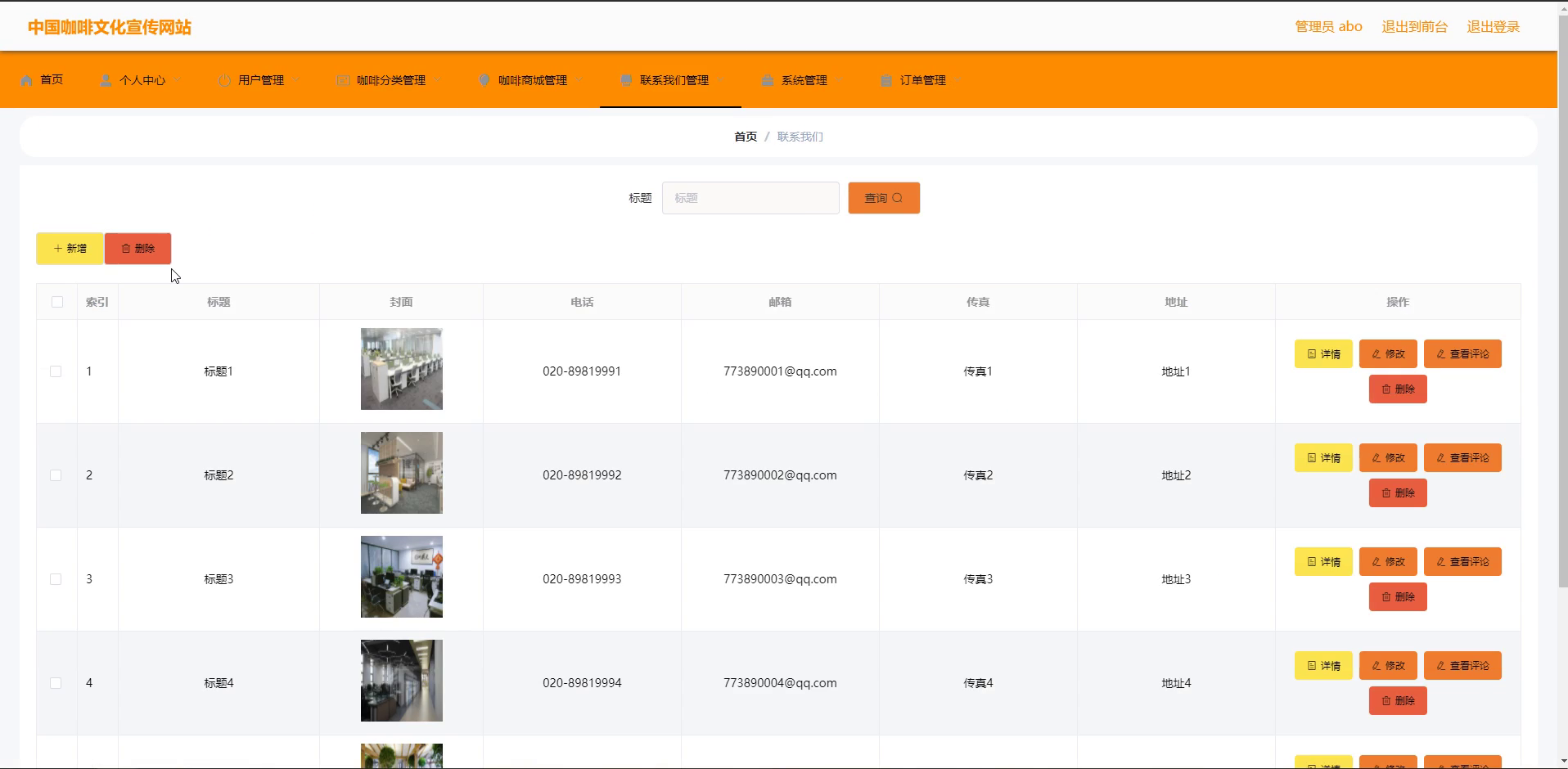Open 详情 for 标题2 row
This screenshot has width=1568, height=769.
[x=1323, y=458]
